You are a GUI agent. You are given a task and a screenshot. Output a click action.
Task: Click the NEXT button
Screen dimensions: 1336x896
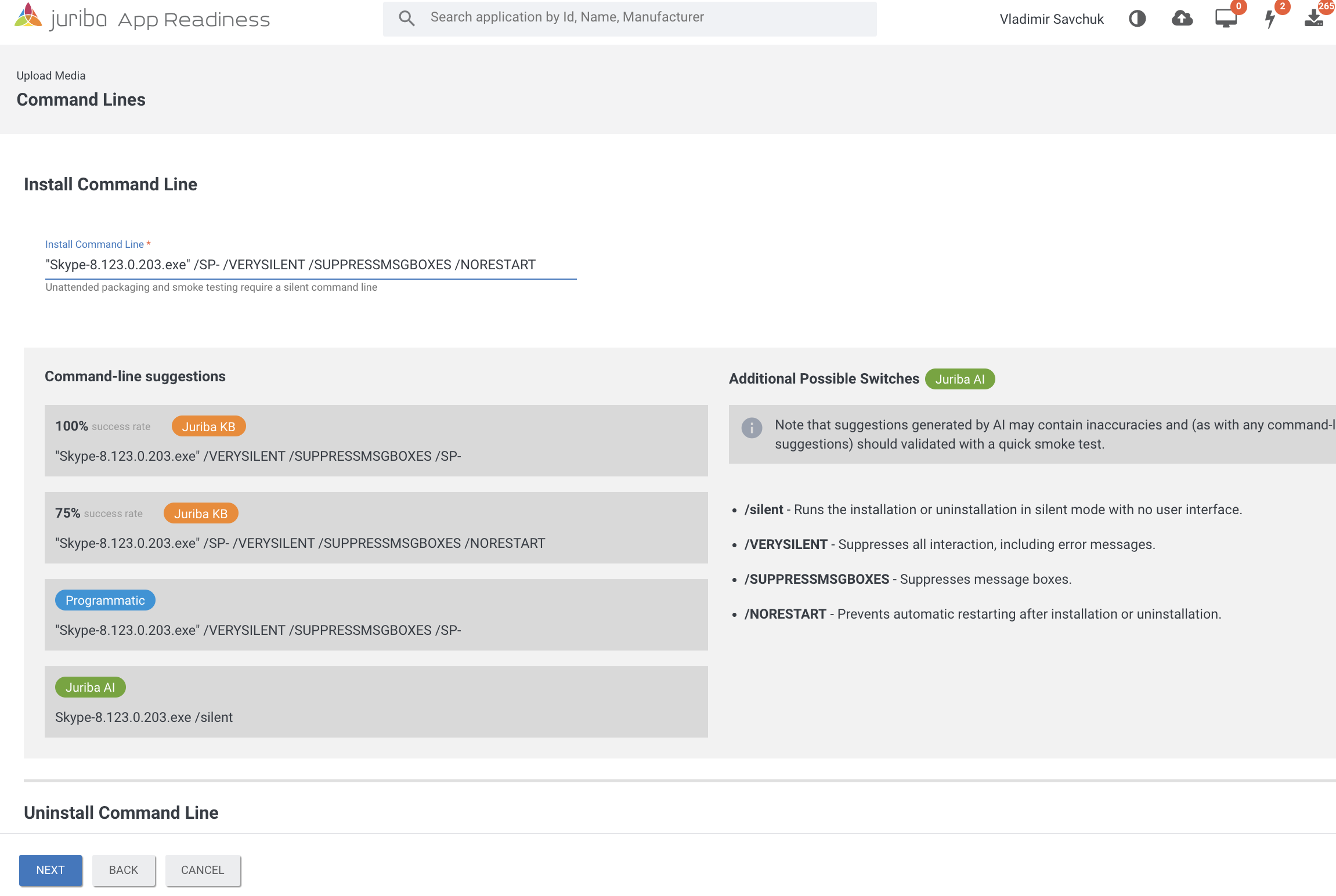[x=50, y=870]
